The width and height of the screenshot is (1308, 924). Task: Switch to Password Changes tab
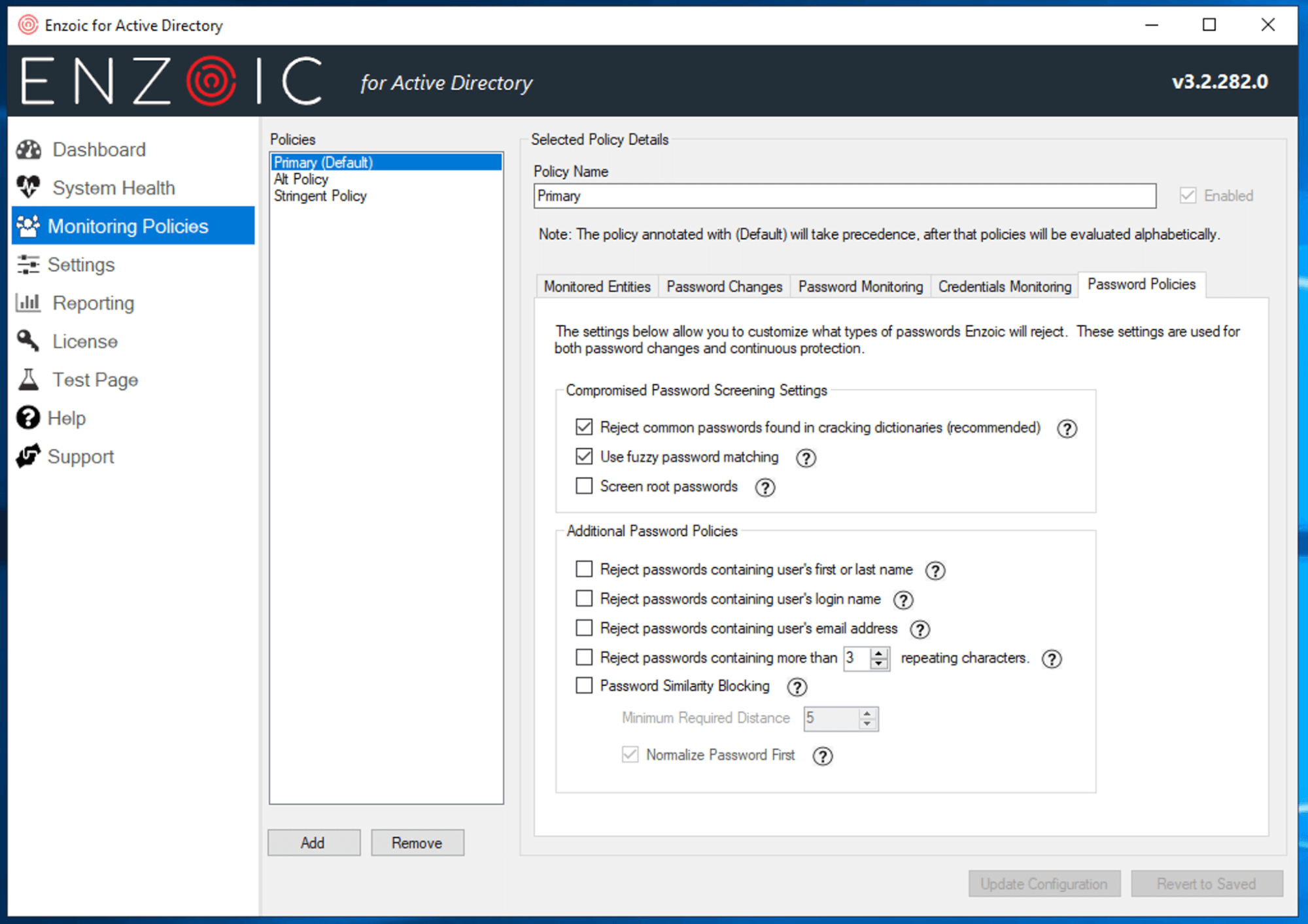[x=724, y=286]
